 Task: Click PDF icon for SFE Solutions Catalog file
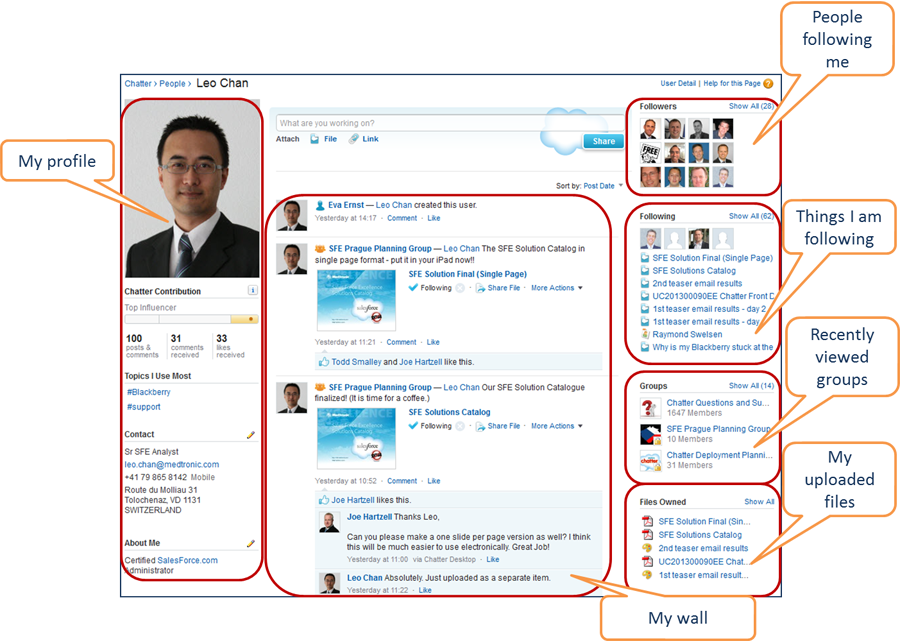click(x=647, y=535)
